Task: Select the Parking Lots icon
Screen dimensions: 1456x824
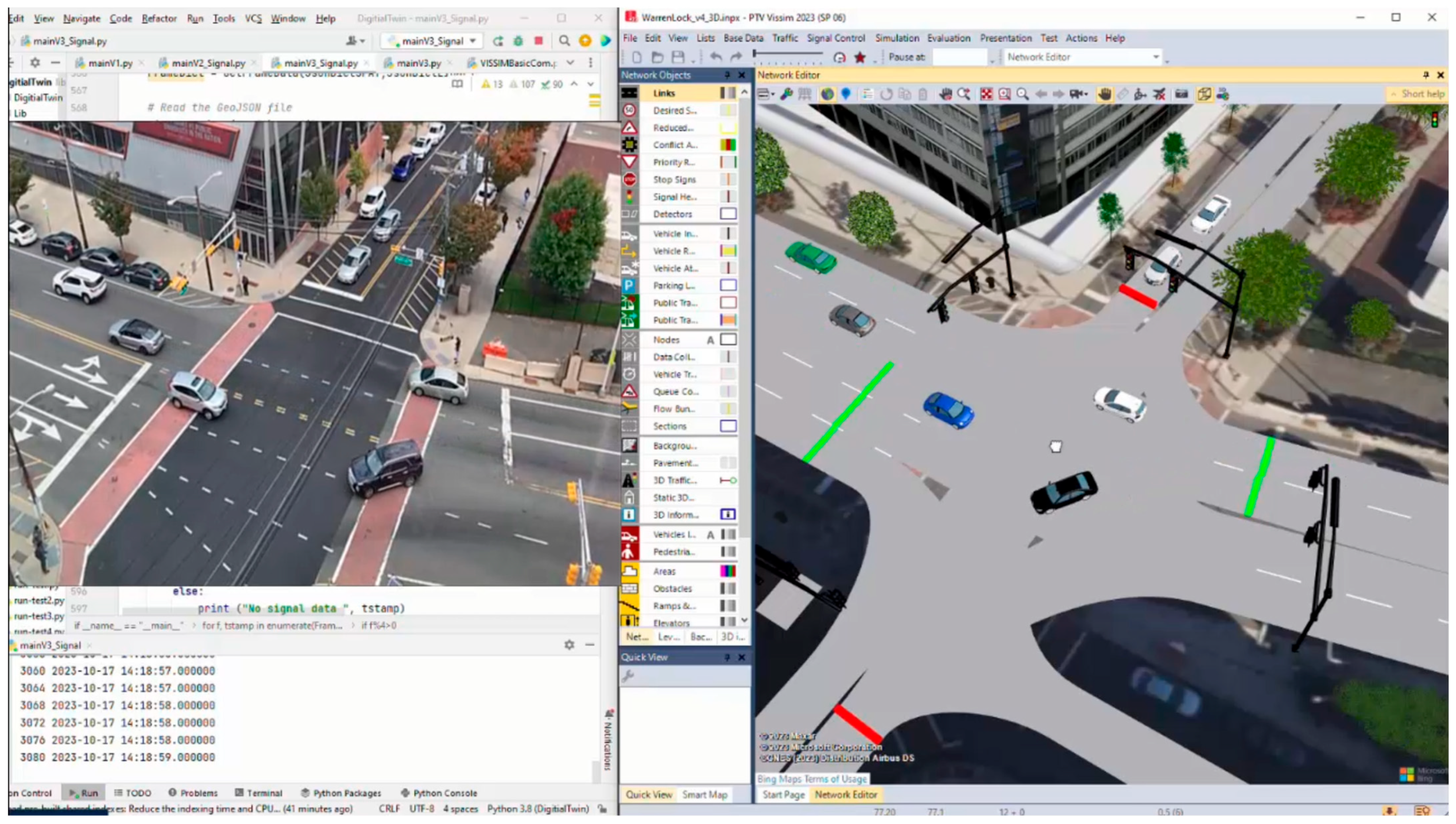Action: [629, 286]
